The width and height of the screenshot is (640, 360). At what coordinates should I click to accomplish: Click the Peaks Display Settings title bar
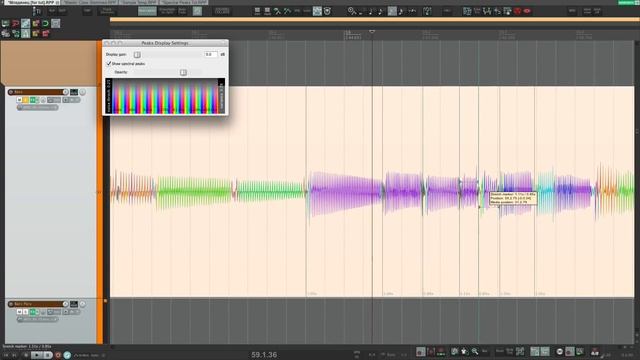tap(165, 43)
